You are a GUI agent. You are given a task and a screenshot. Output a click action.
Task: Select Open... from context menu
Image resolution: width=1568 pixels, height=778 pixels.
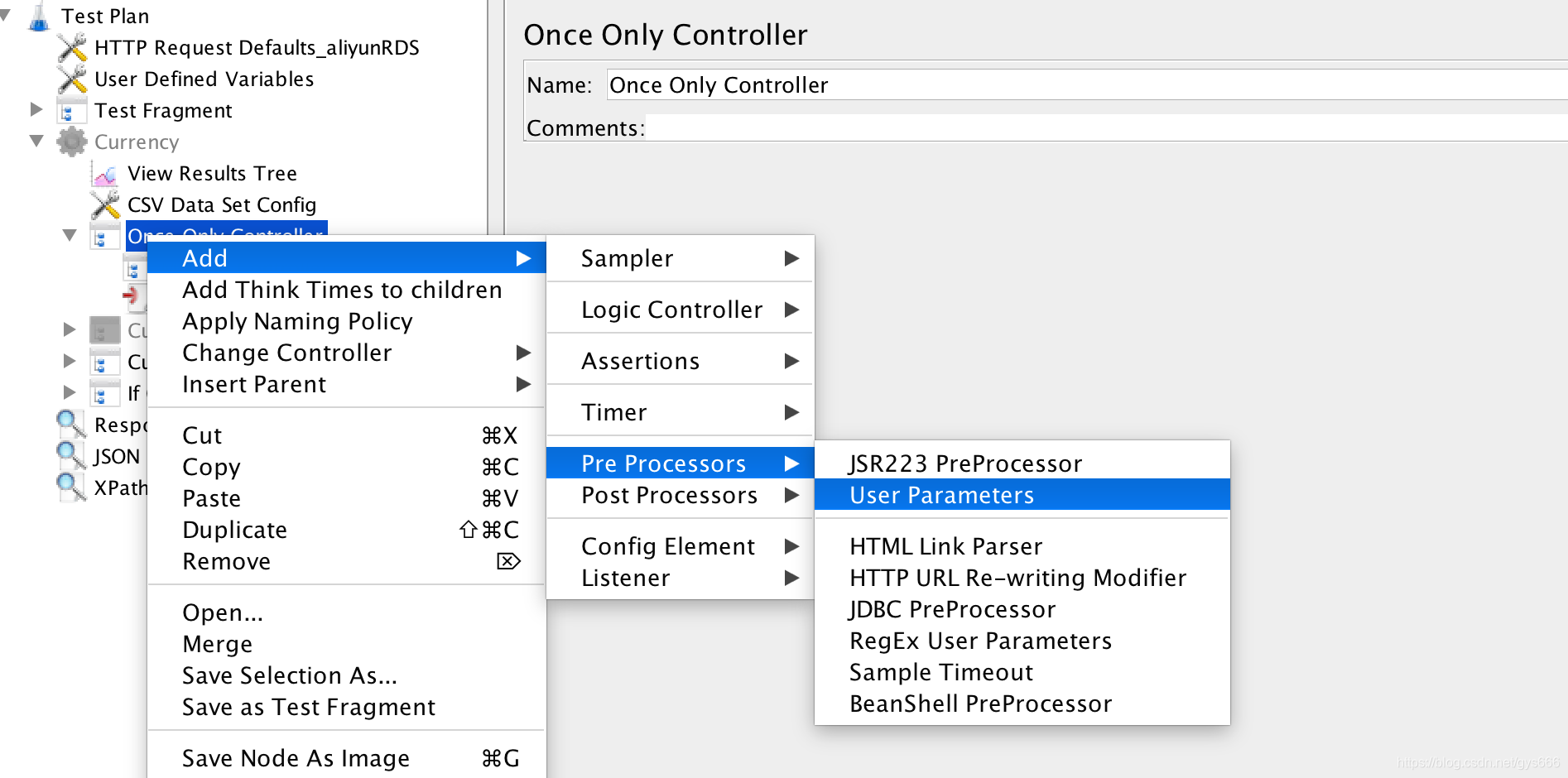point(346,612)
